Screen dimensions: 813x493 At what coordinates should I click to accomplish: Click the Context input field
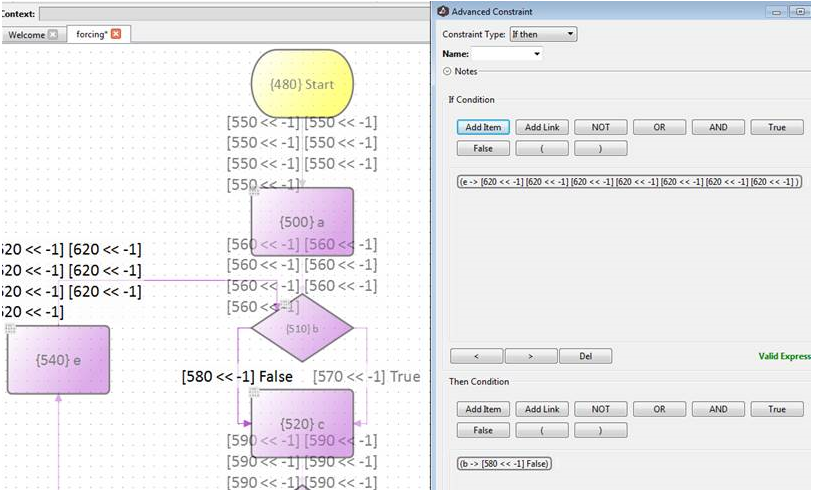coord(234,14)
